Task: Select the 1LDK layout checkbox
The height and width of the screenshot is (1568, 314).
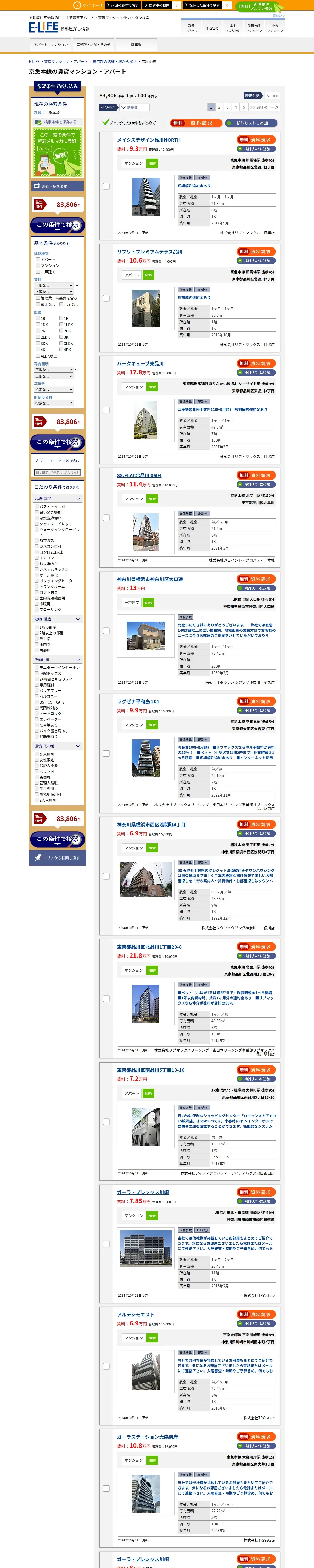Action: pos(61,324)
